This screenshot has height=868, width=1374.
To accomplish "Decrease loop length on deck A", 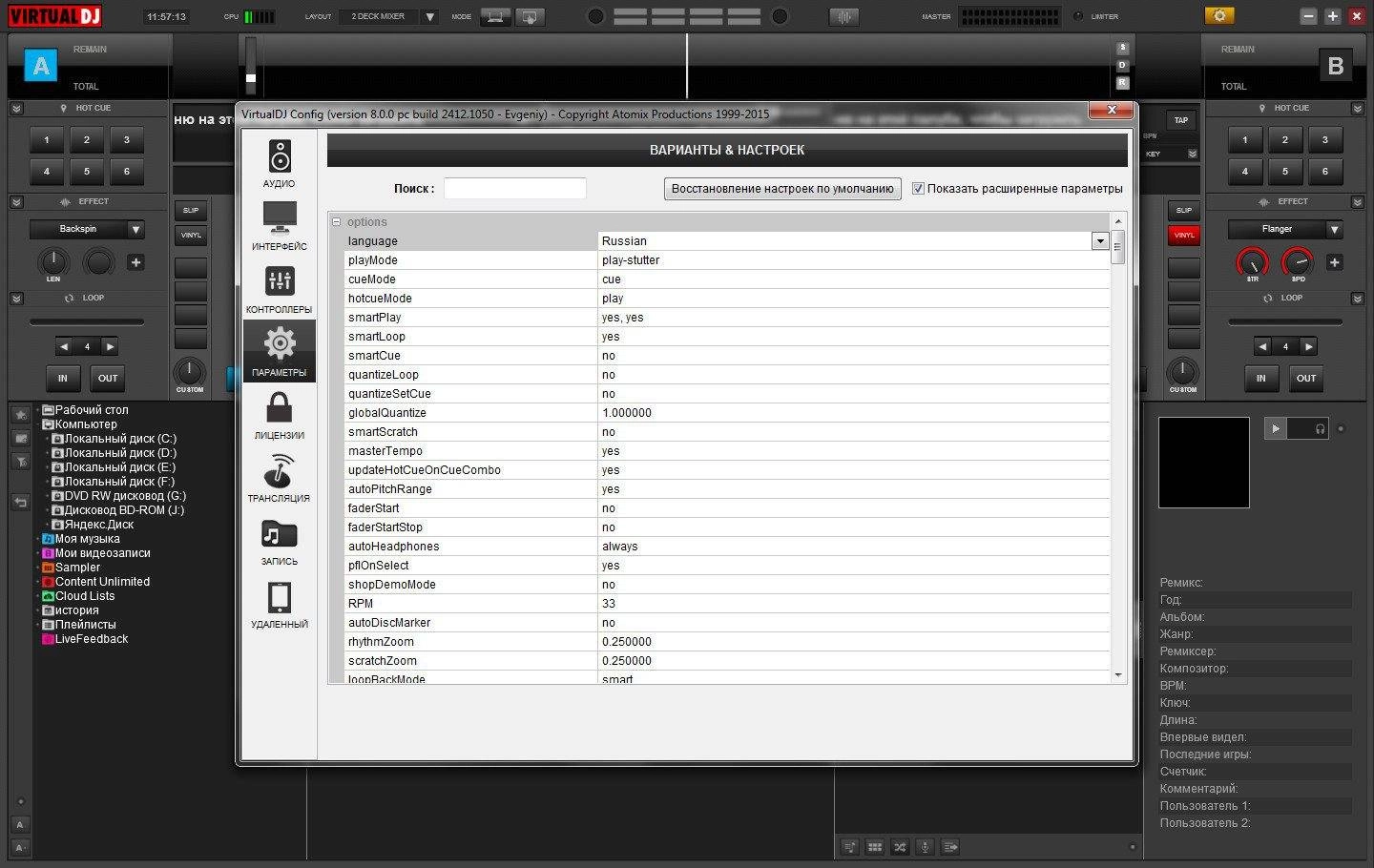I will [x=64, y=347].
